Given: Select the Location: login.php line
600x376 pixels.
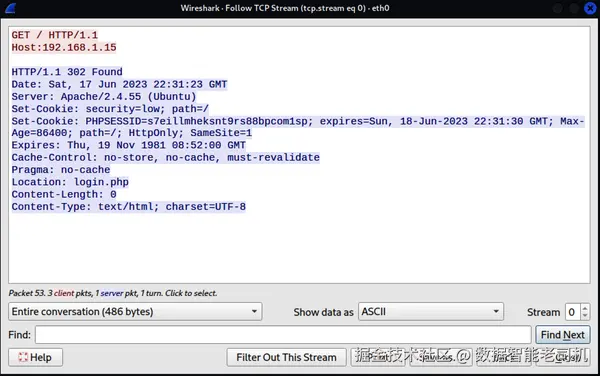Looking at the screenshot, I should (70, 182).
